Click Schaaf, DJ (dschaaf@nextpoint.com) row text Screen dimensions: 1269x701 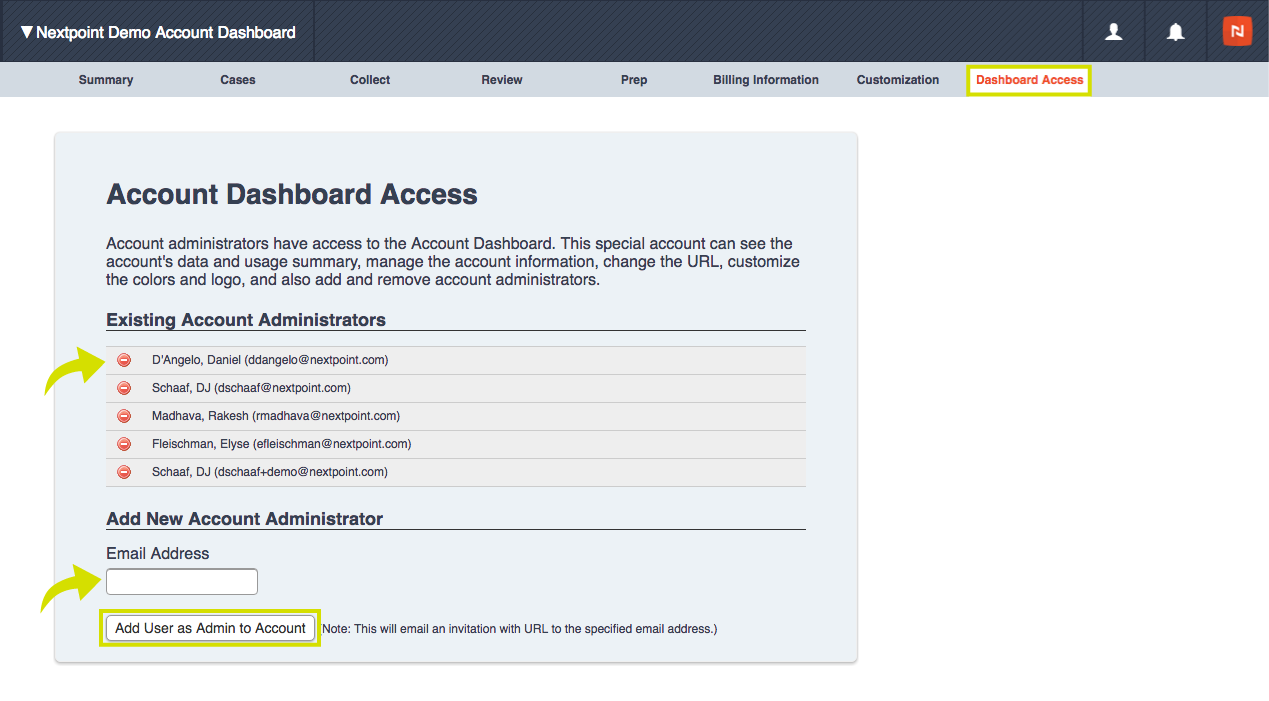click(251, 388)
